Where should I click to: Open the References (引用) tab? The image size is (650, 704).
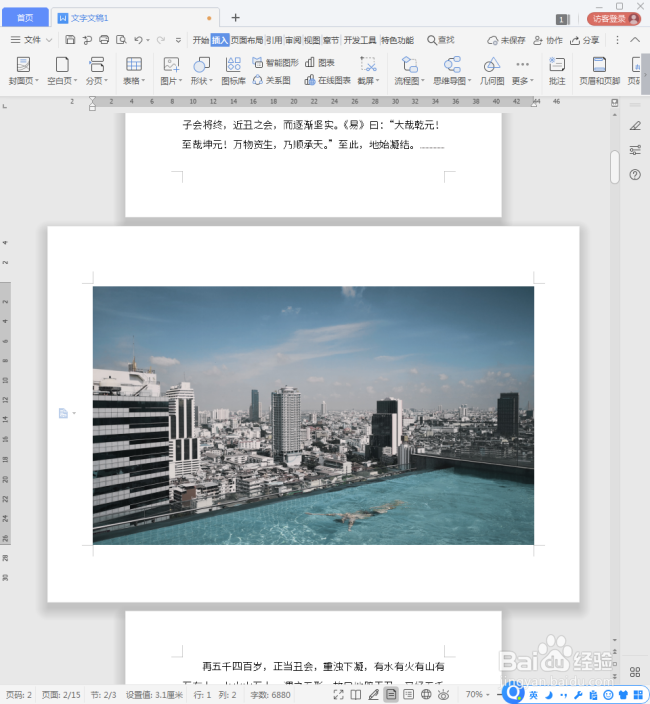pos(274,40)
